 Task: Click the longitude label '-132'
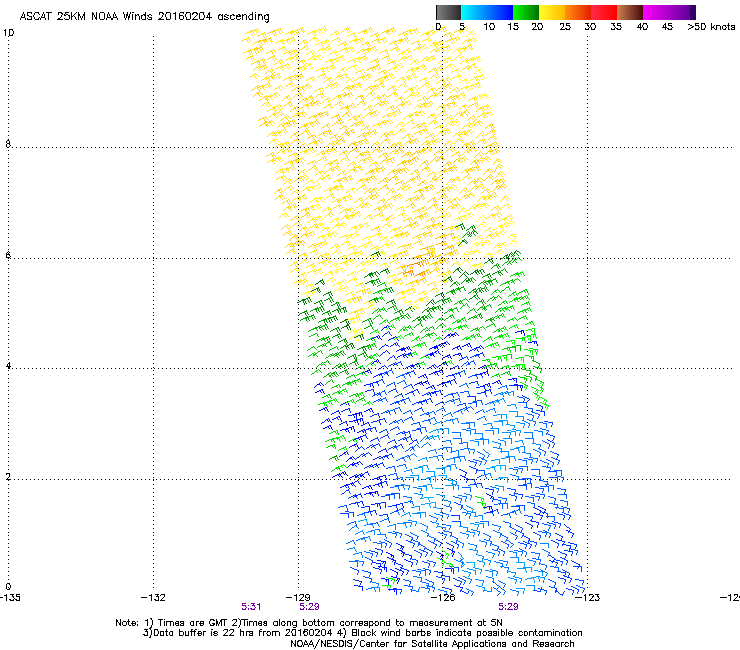click(153, 598)
